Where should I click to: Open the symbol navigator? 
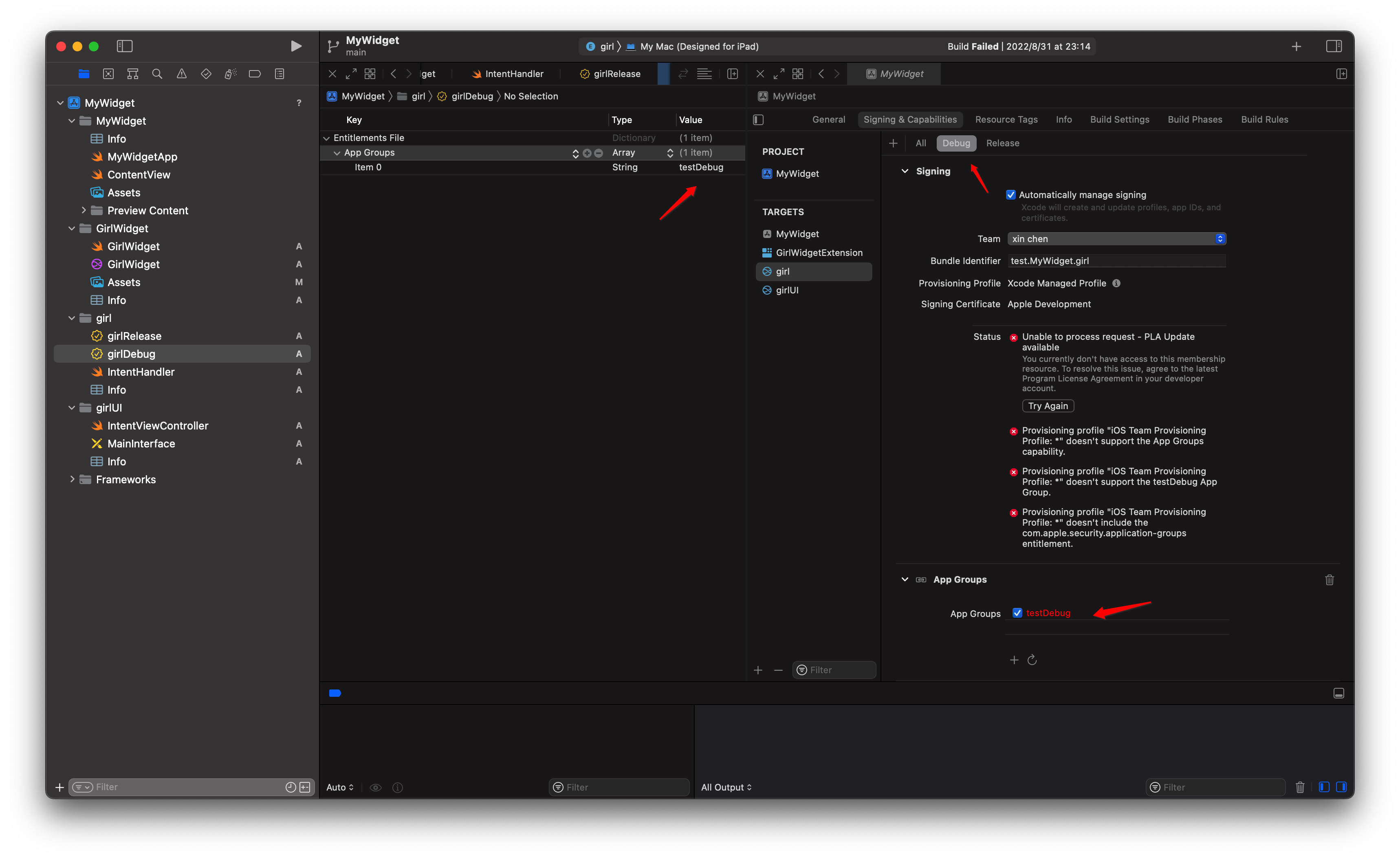(x=133, y=74)
